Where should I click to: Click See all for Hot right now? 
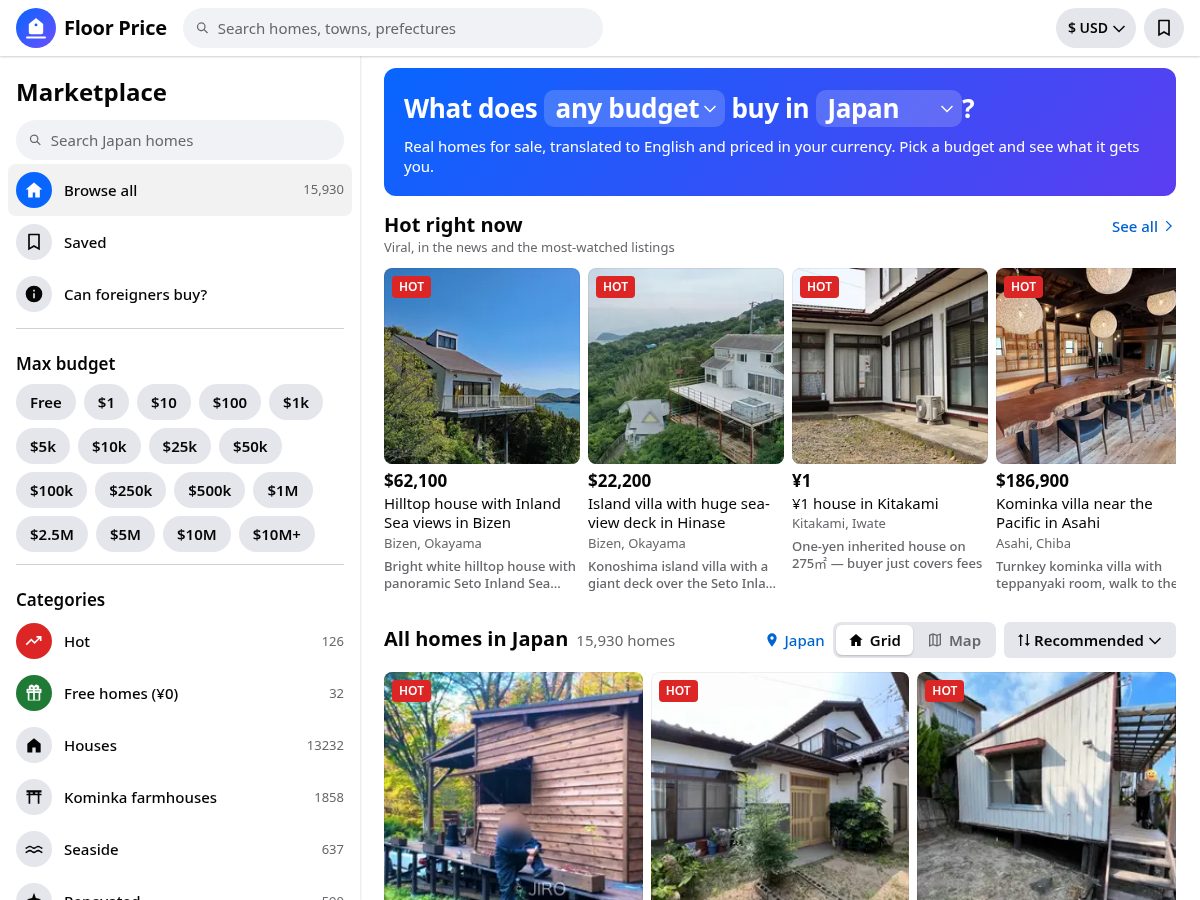pyautogui.click(x=1143, y=227)
